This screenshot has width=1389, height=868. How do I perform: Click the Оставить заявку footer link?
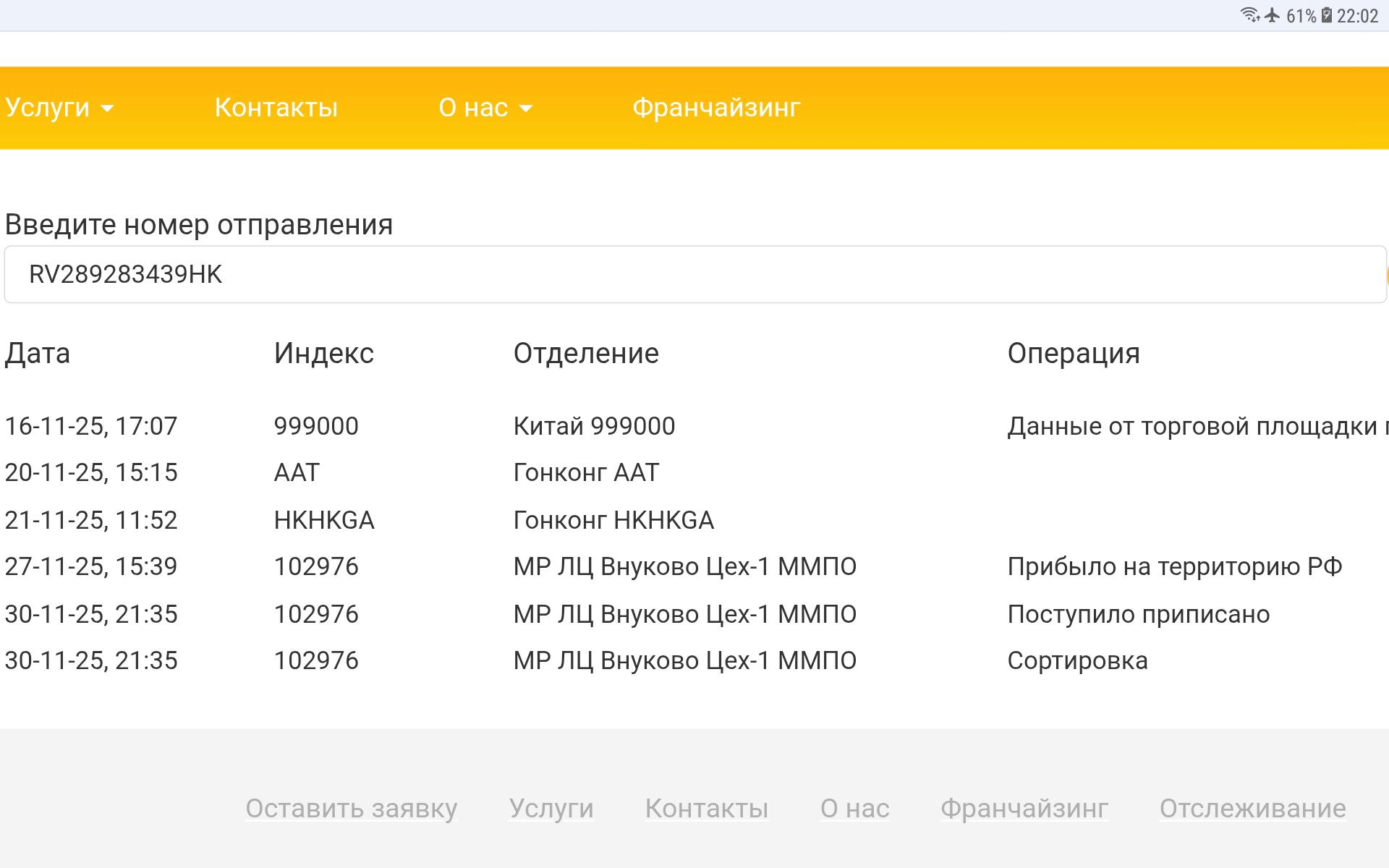pos(351,808)
